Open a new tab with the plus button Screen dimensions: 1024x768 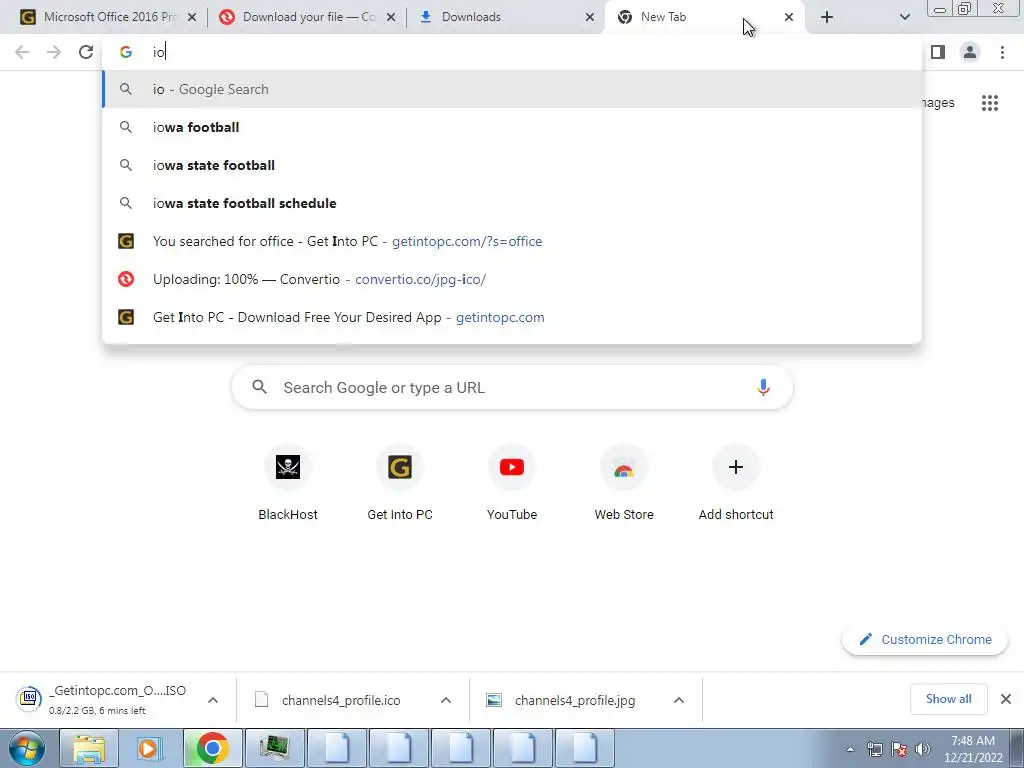coord(827,17)
